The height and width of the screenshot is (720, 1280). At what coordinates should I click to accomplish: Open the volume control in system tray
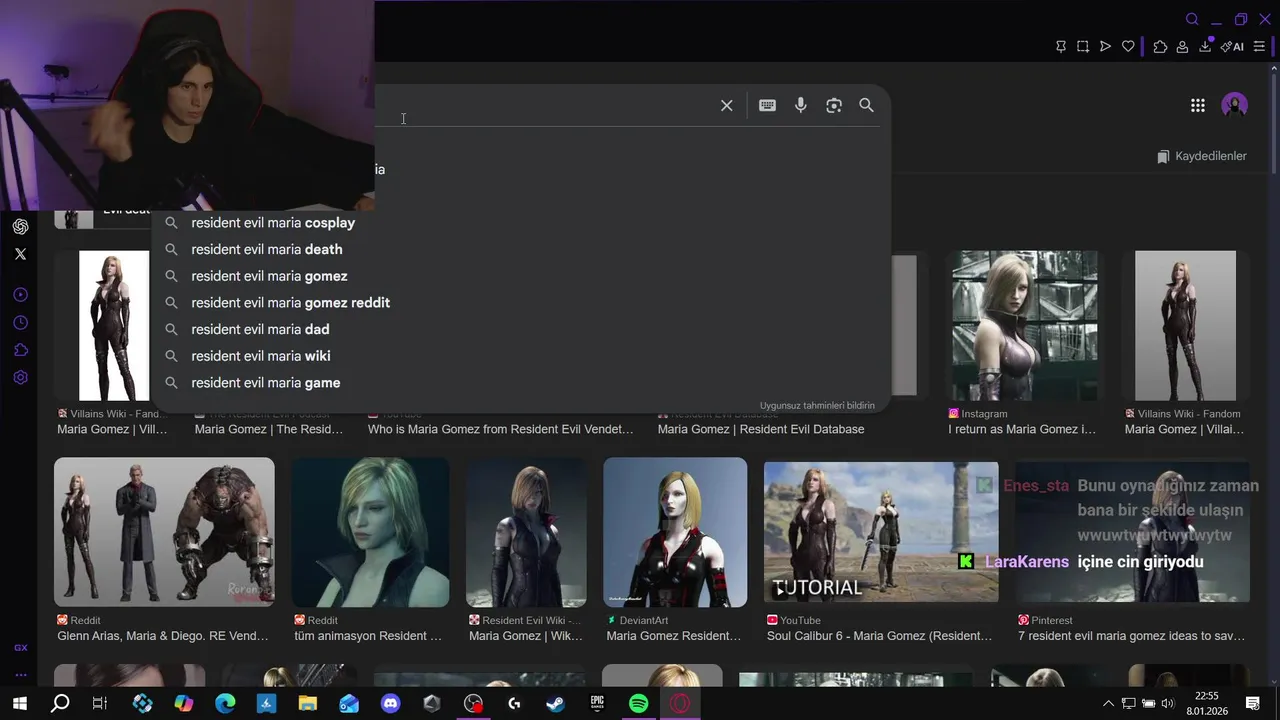point(1167,704)
